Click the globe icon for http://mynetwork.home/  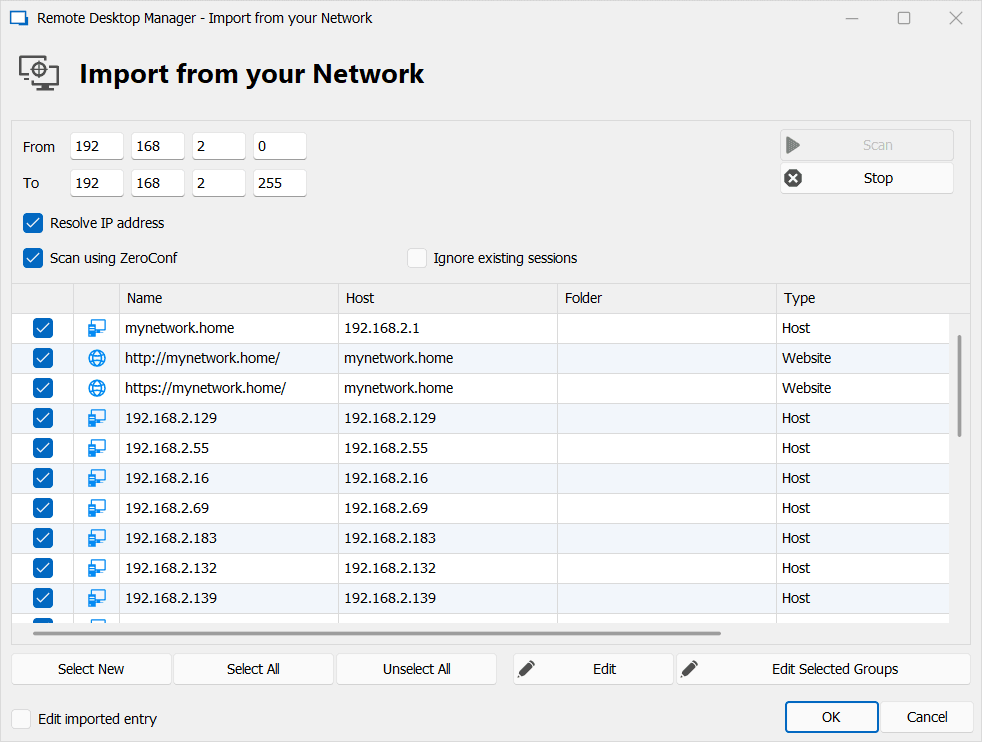click(96, 358)
